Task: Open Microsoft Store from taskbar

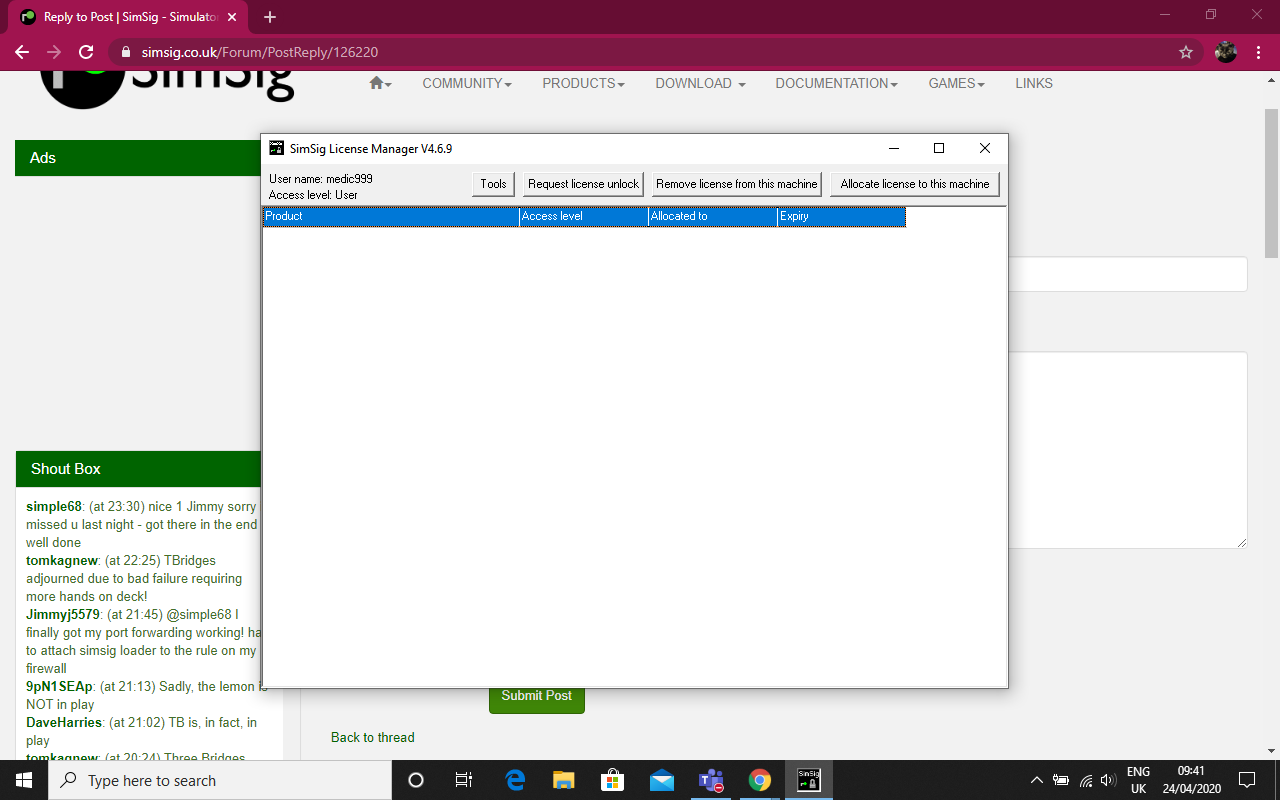Action: 613,780
